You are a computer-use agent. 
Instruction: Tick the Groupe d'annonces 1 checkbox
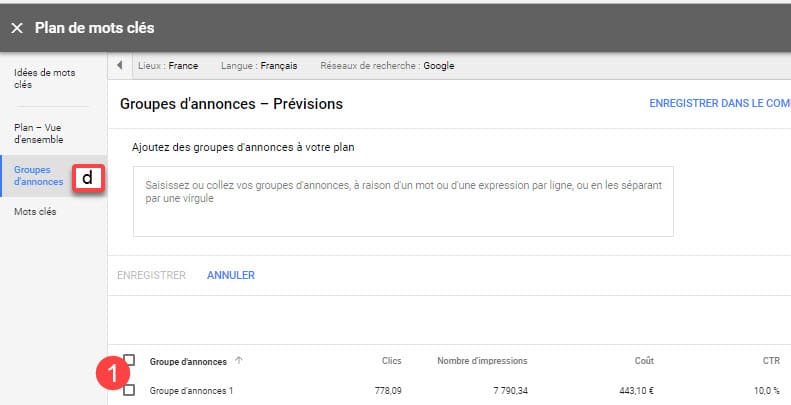(x=129, y=390)
